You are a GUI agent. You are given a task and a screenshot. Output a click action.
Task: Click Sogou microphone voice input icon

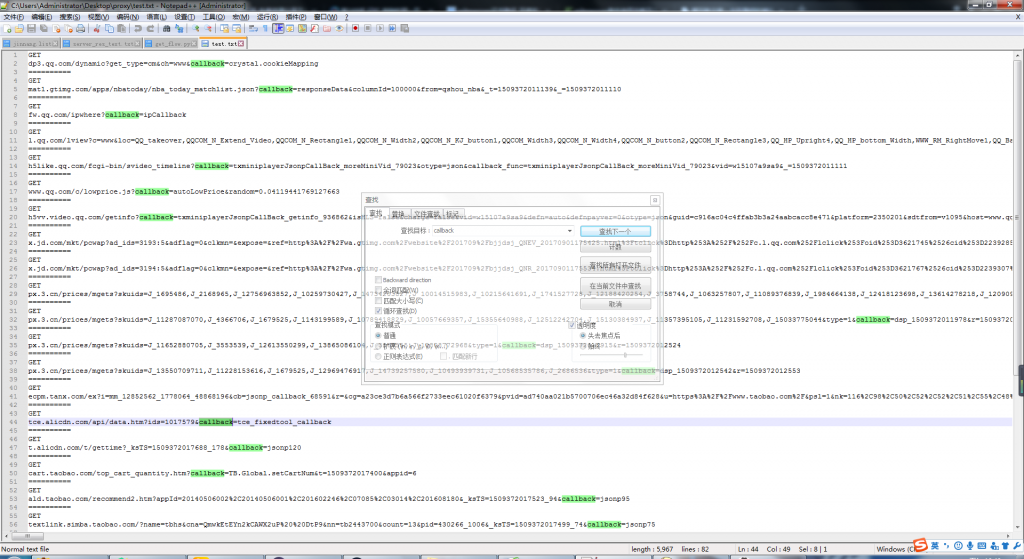[970, 546]
